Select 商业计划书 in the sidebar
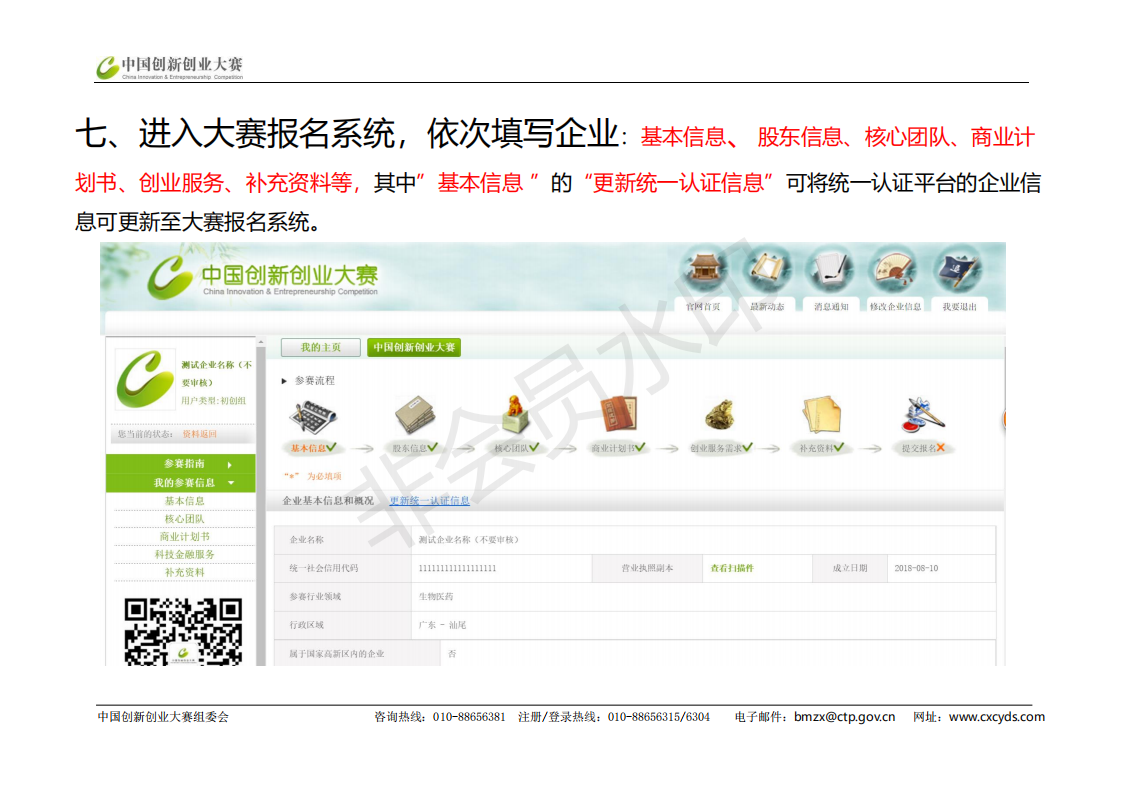Image resolution: width=1122 pixels, height=793 pixels. 184,537
